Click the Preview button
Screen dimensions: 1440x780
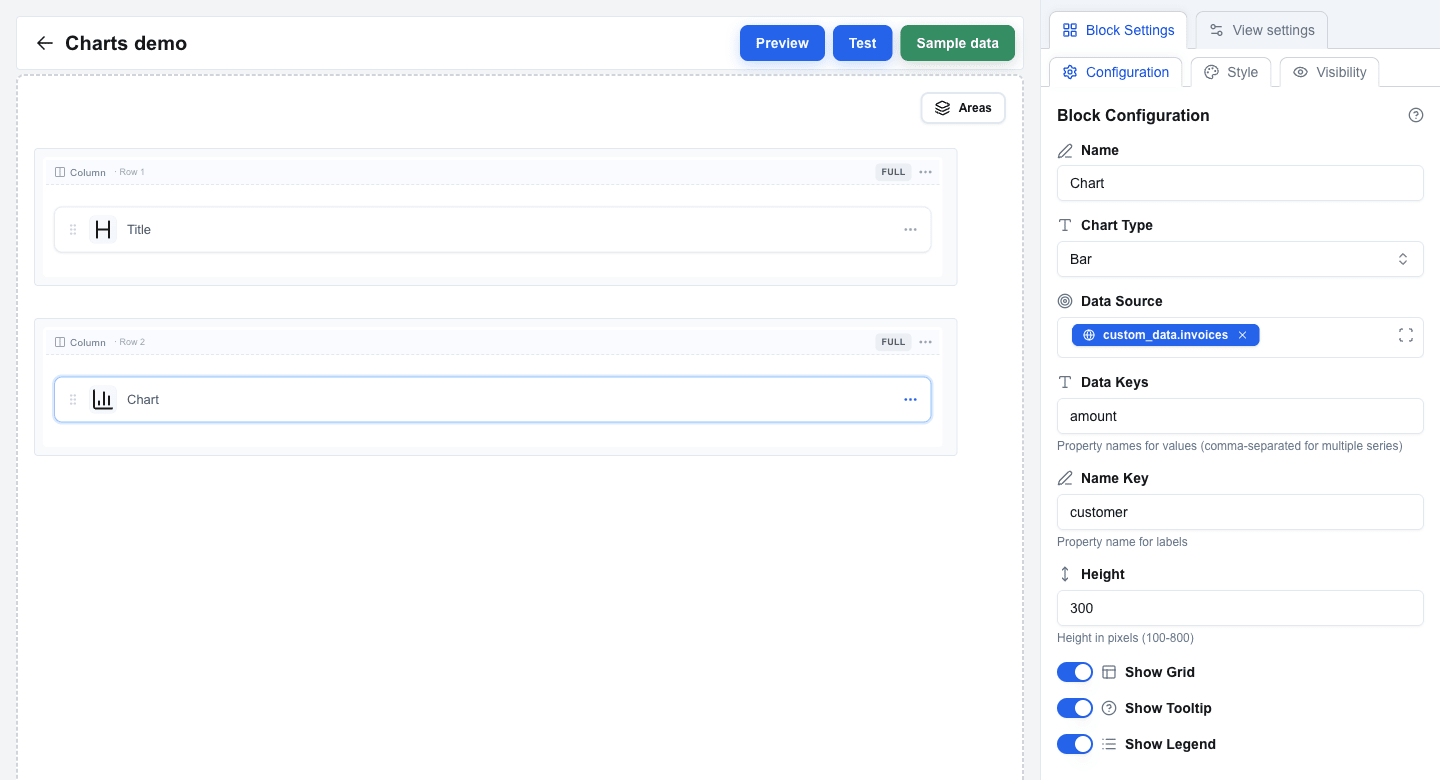(x=782, y=43)
